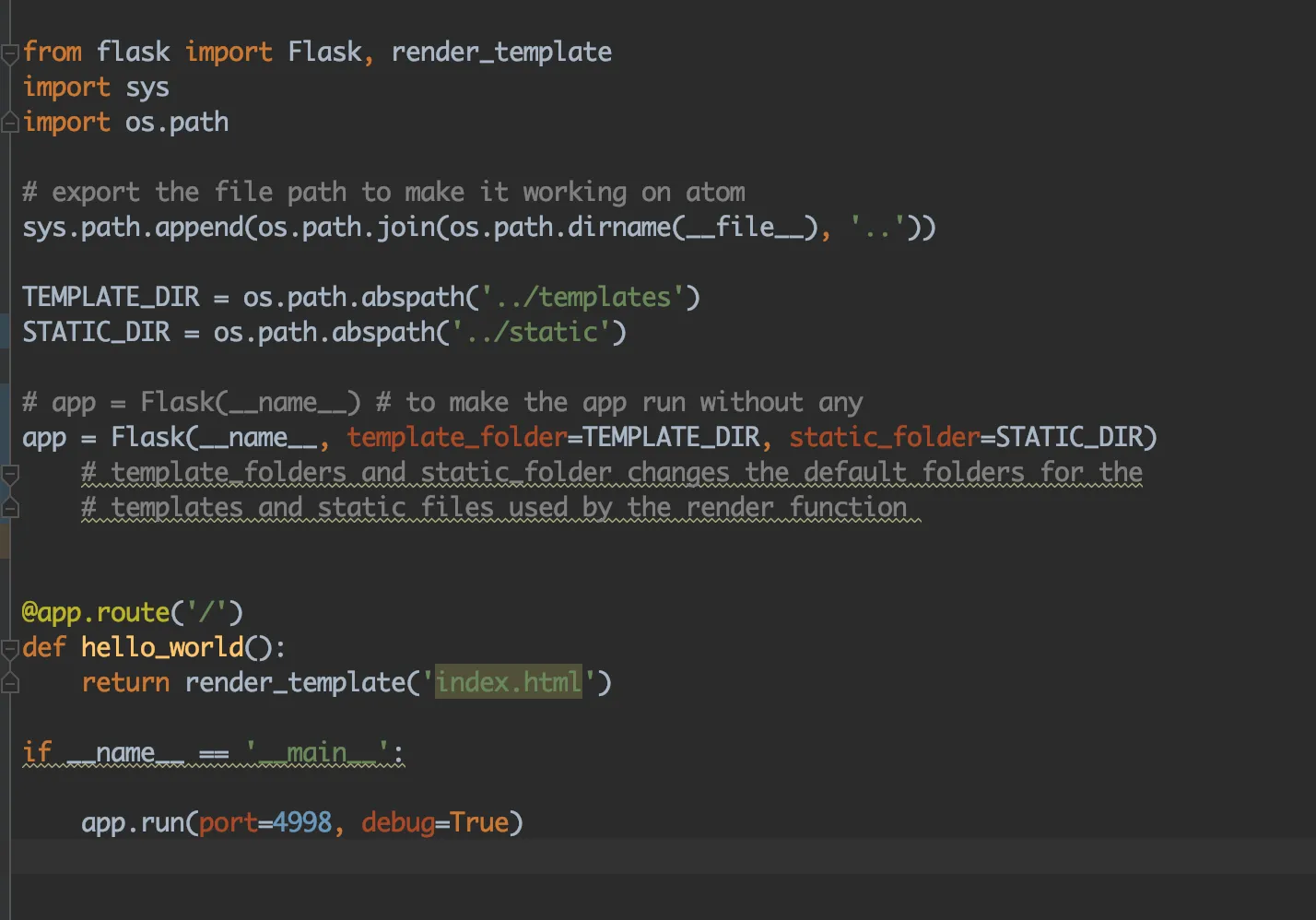Click the 'flask' module name in the import

(134, 52)
